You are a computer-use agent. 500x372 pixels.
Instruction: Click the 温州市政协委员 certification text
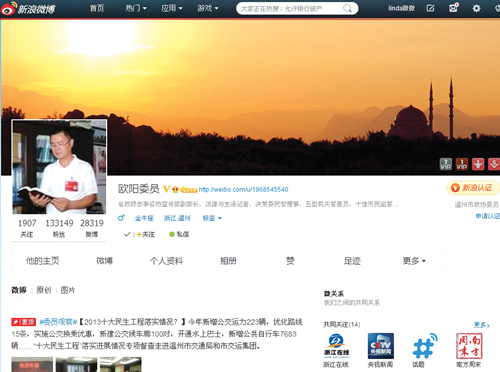477,204
